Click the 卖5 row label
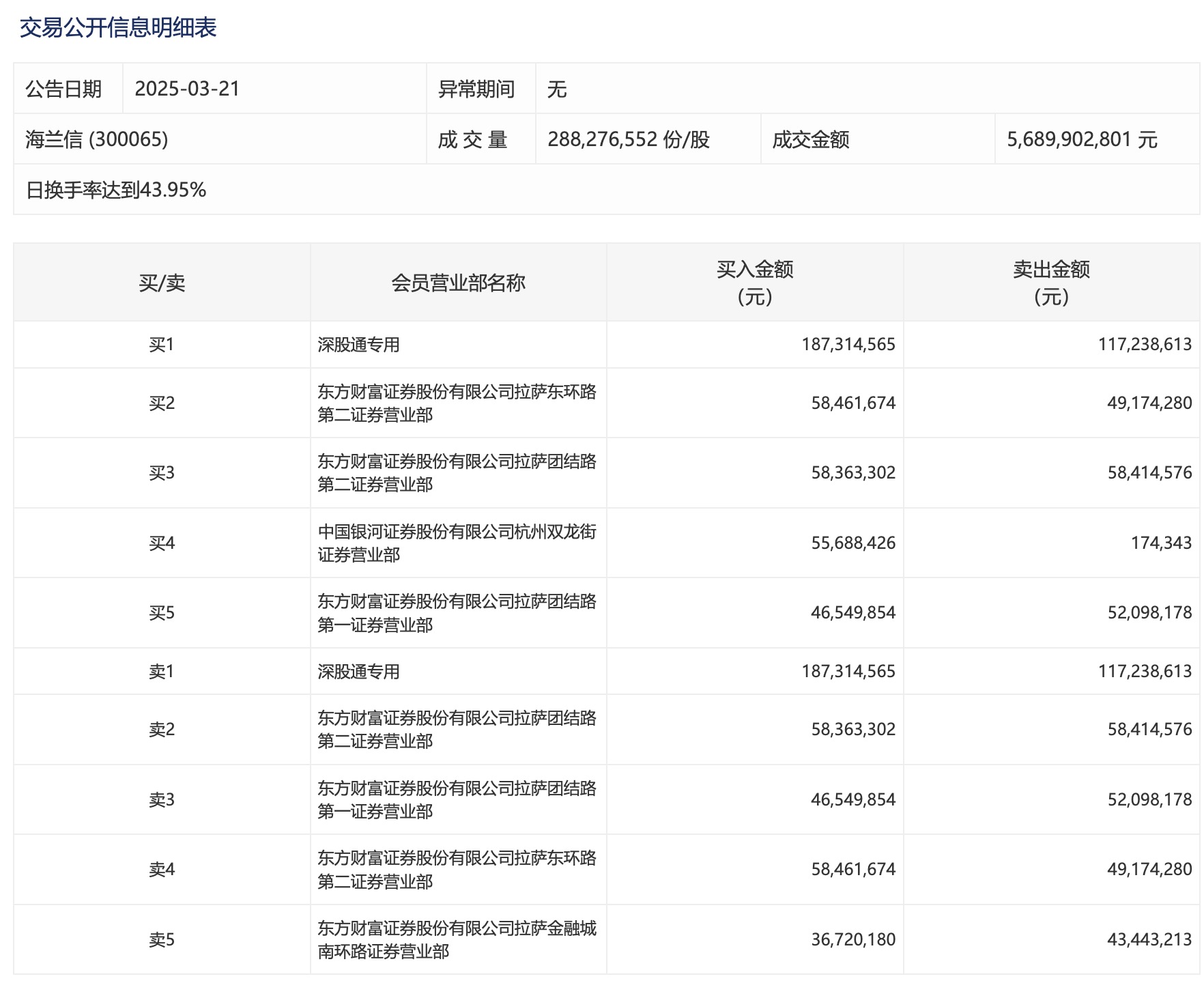 (162, 940)
